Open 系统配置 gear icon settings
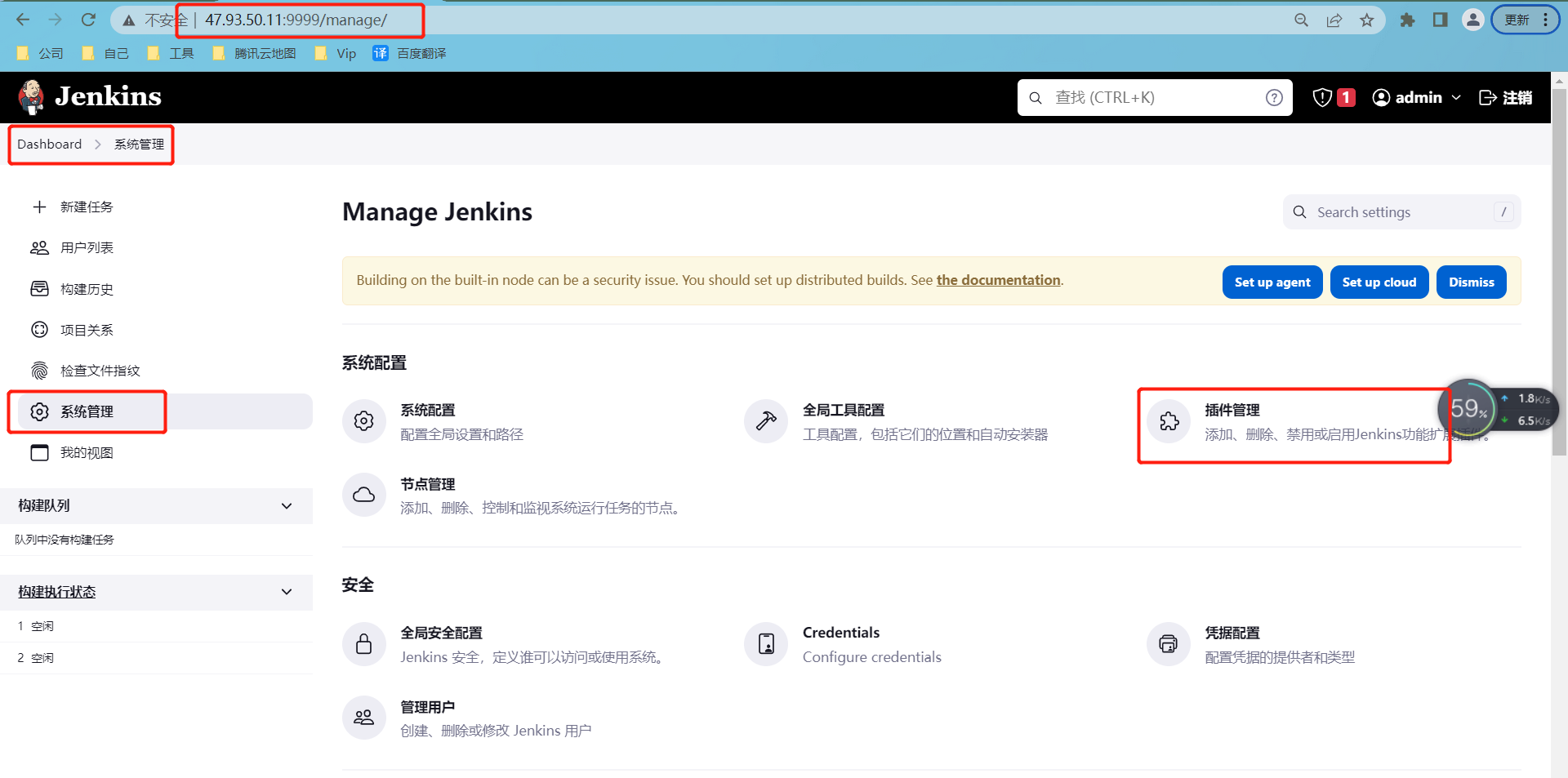Screen dimensions: 1568x778 coord(364,421)
